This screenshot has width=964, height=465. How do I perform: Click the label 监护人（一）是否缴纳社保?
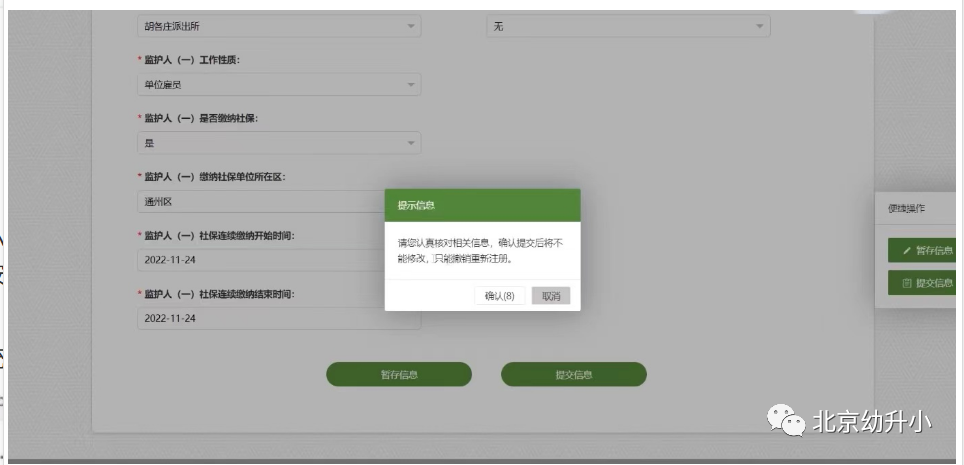tap(200, 118)
